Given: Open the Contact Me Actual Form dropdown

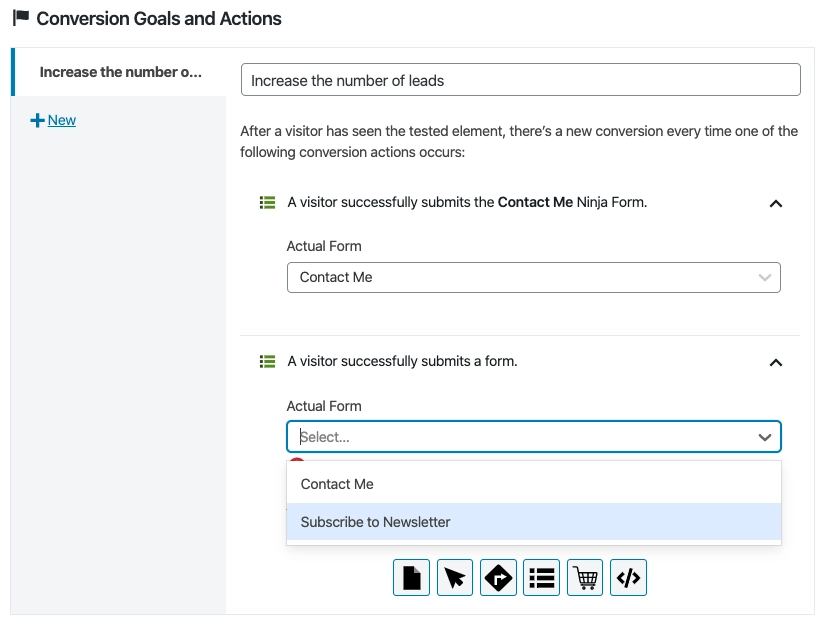Looking at the screenshot, I should click(x=534, y=277).
